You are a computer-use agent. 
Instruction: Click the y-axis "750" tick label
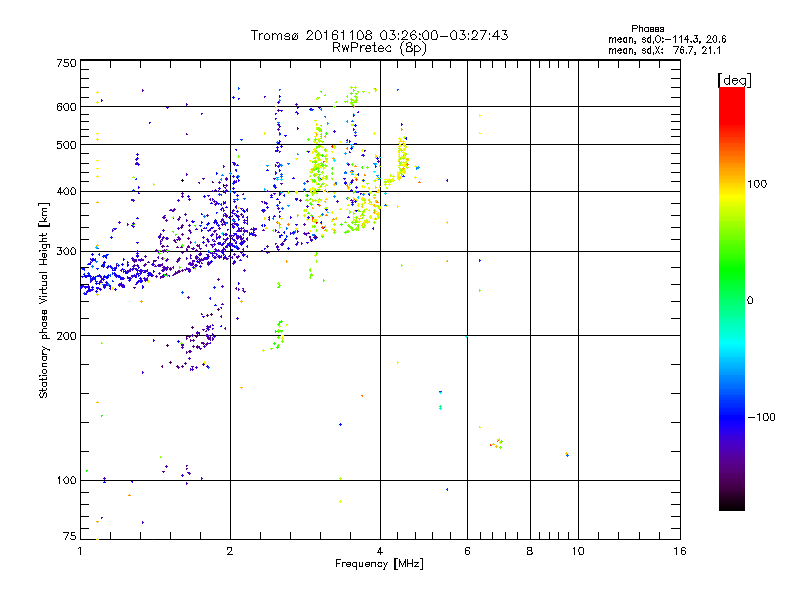click(x=67, y=63)
